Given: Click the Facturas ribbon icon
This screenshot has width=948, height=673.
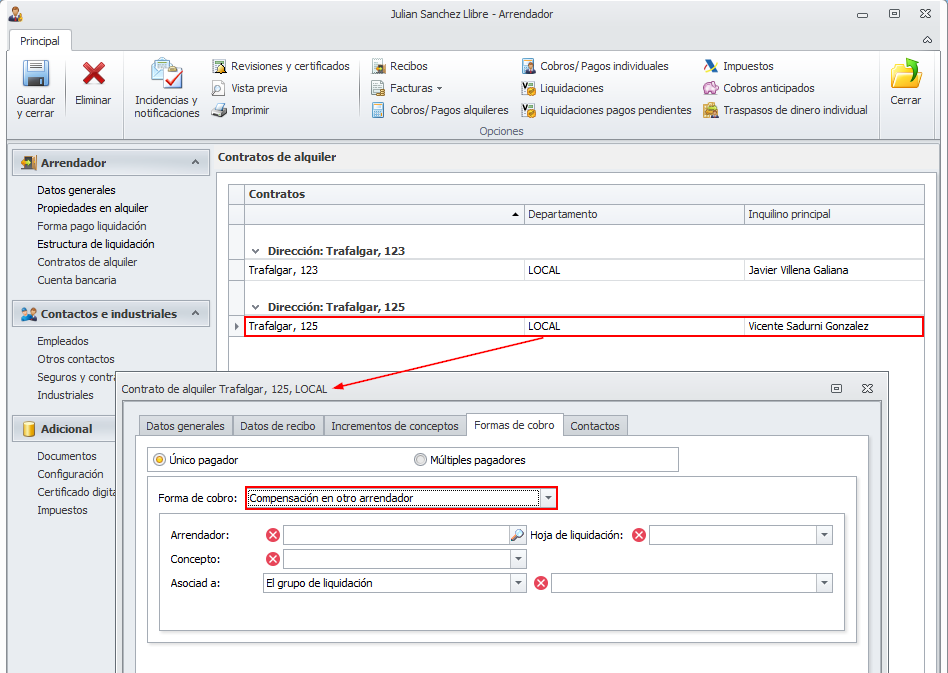Looking at the screenshot, I should pos(378,88).
